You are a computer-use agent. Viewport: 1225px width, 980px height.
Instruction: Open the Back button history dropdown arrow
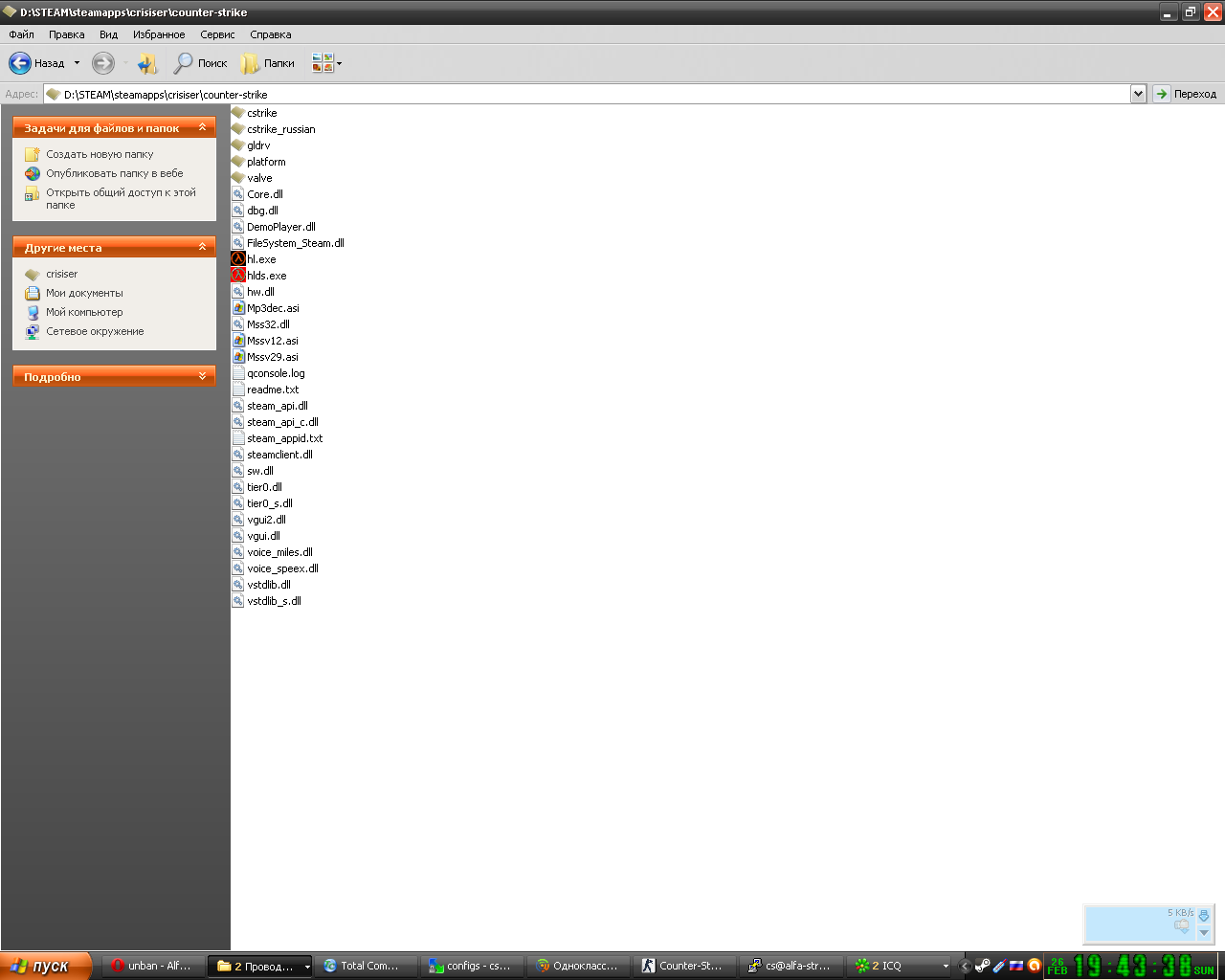pyautogui.click(x=78, y=63)
